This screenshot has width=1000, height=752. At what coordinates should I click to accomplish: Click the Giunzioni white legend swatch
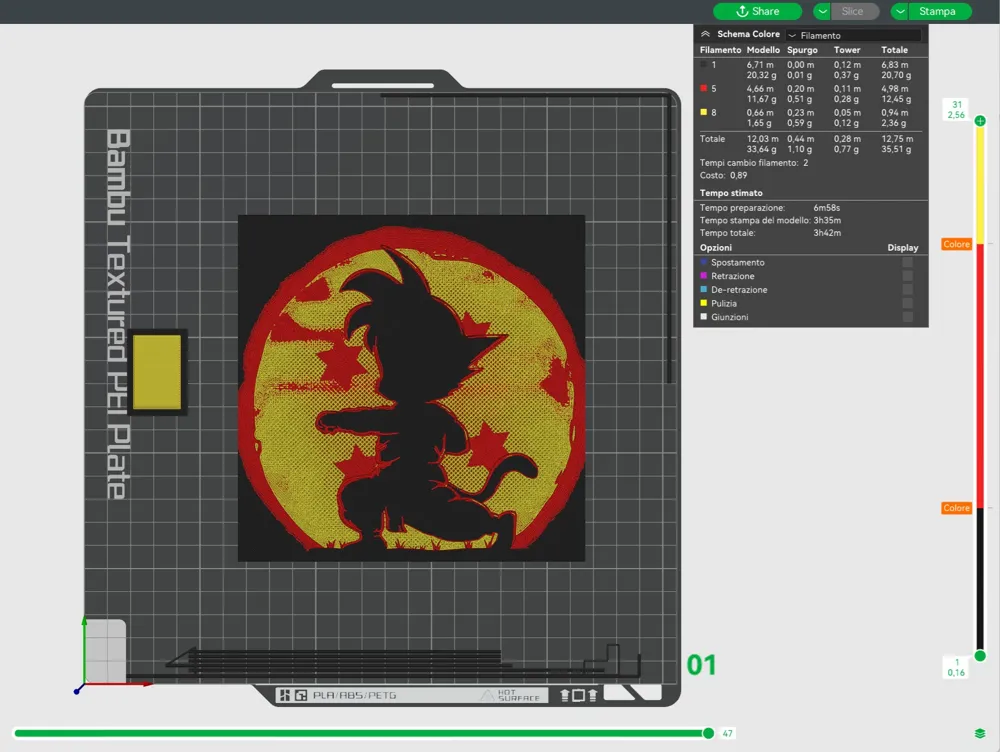703,316
